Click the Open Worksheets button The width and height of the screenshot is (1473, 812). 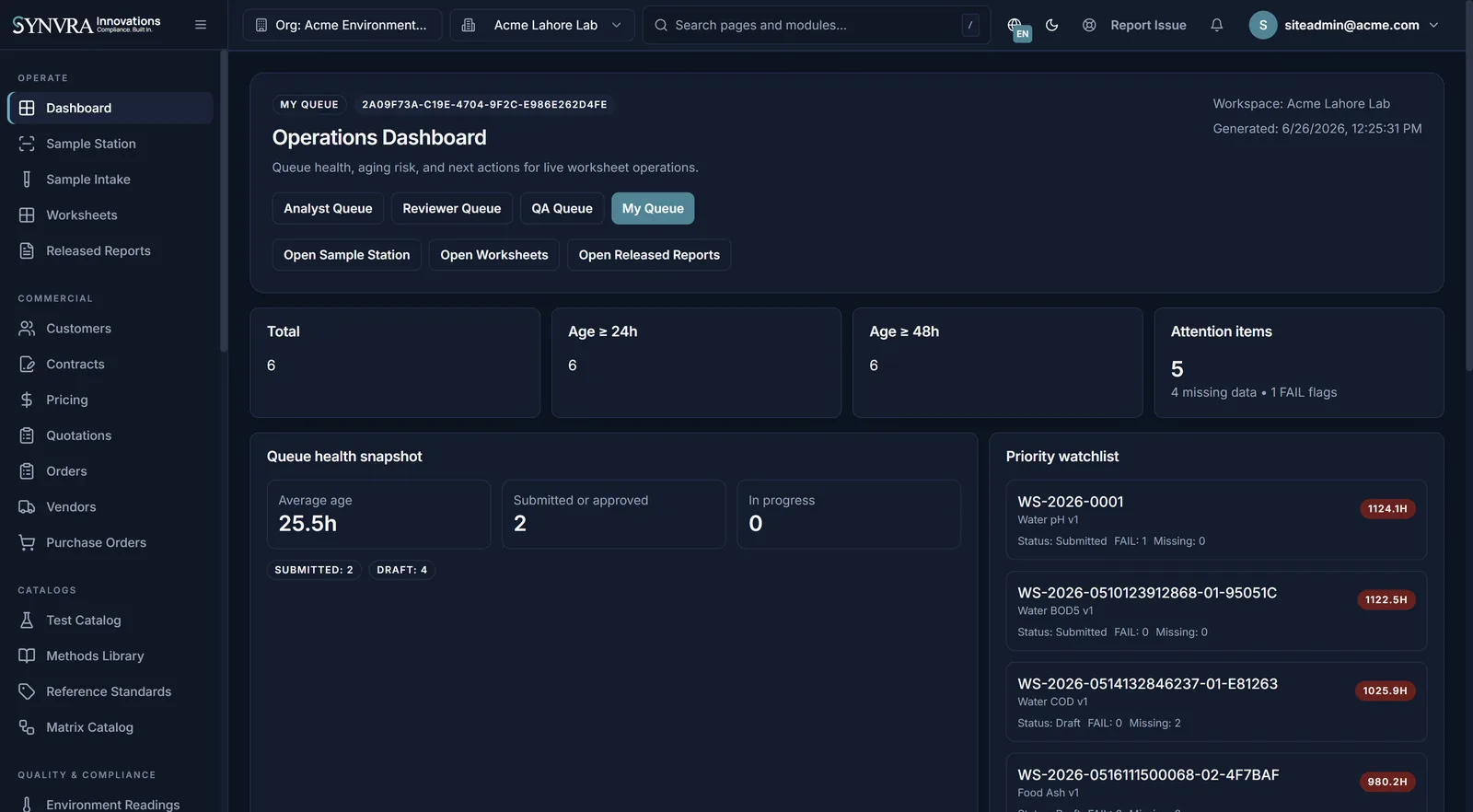[x=494, y=255]
